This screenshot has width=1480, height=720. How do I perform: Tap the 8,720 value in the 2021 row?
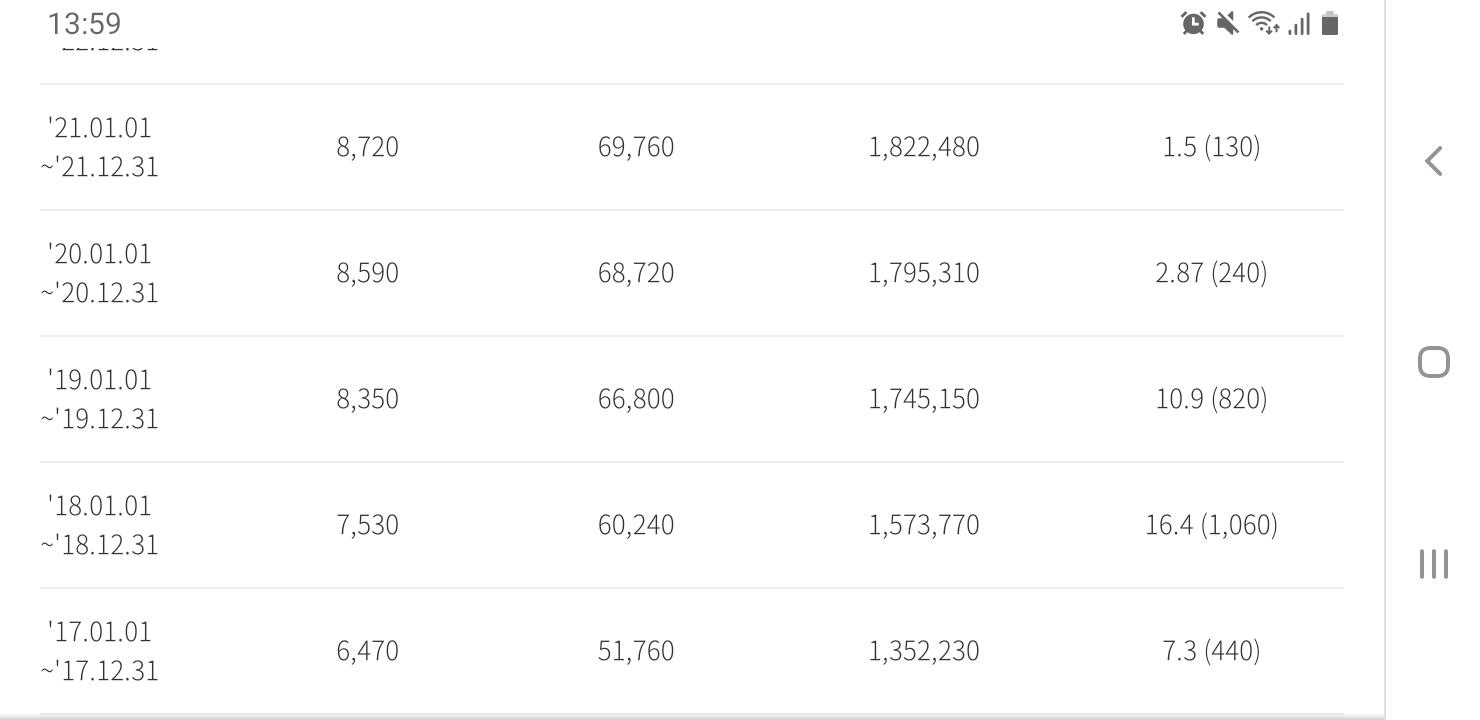tap(367, 147)
